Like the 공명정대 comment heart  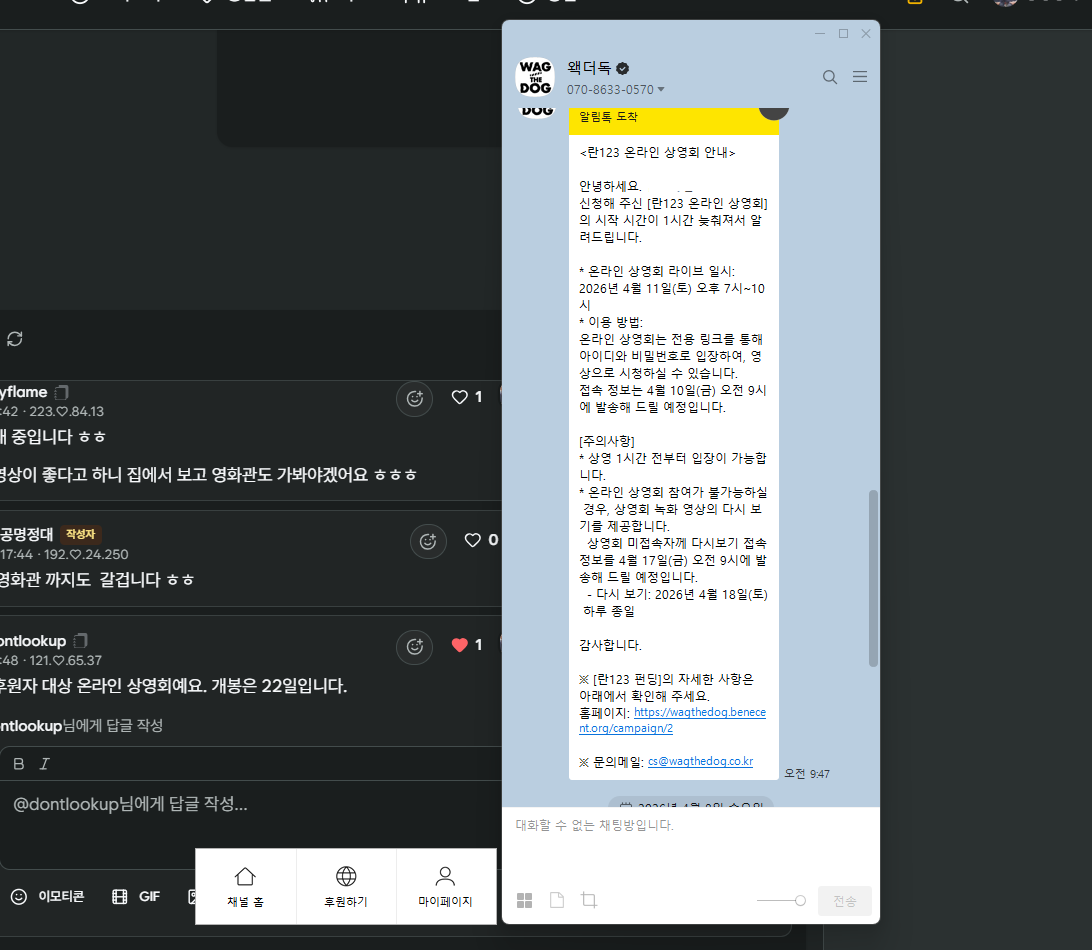(x=473, y=540)
